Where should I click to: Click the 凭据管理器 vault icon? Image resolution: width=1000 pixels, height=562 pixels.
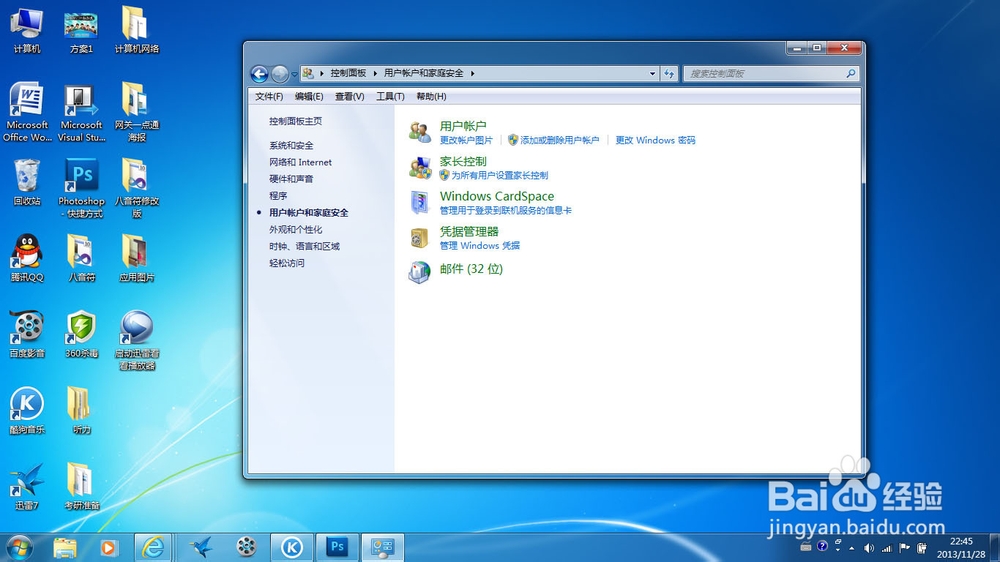pyautogui.click(x=420, y=237)
